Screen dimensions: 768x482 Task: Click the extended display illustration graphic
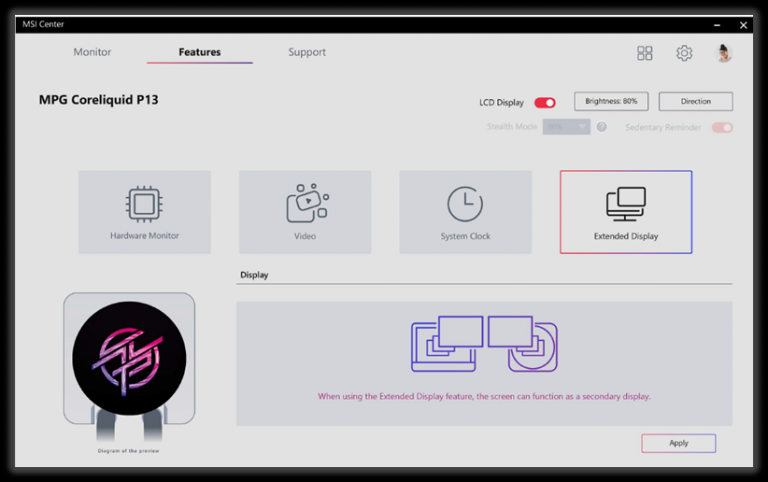[484, 344]
